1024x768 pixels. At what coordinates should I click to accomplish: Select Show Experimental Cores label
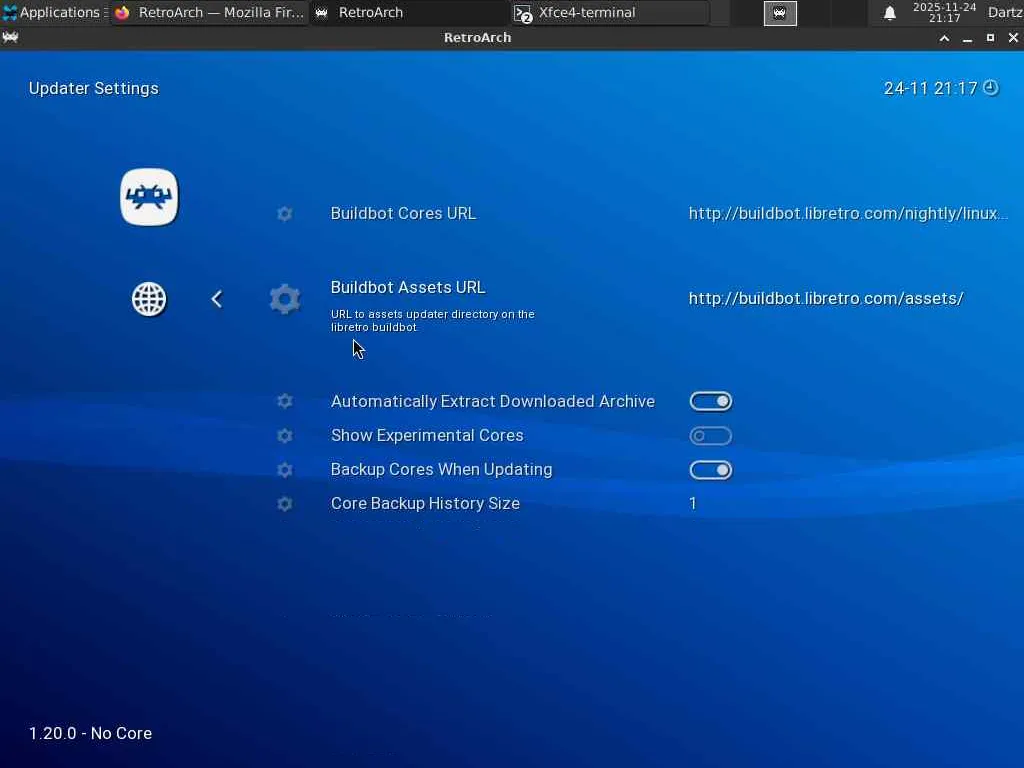click(x=427, y=436)
